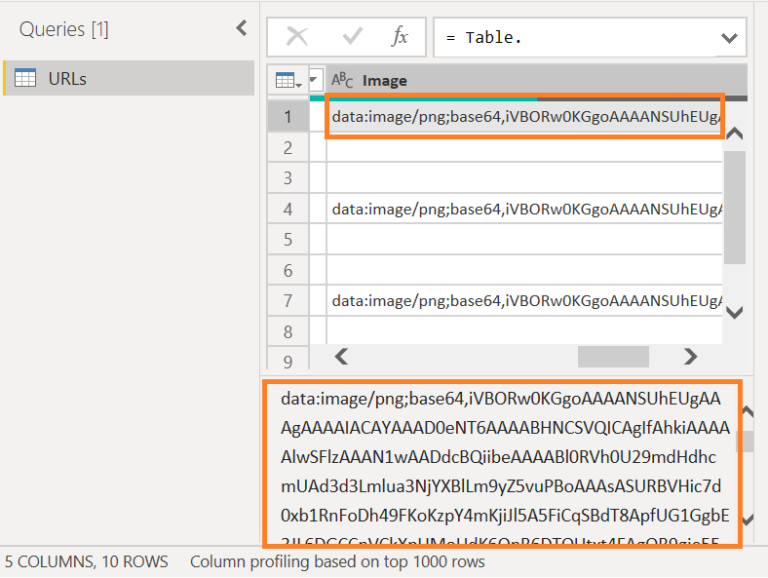Select the URLs query in the Queries pane

(x=68, y=78)
